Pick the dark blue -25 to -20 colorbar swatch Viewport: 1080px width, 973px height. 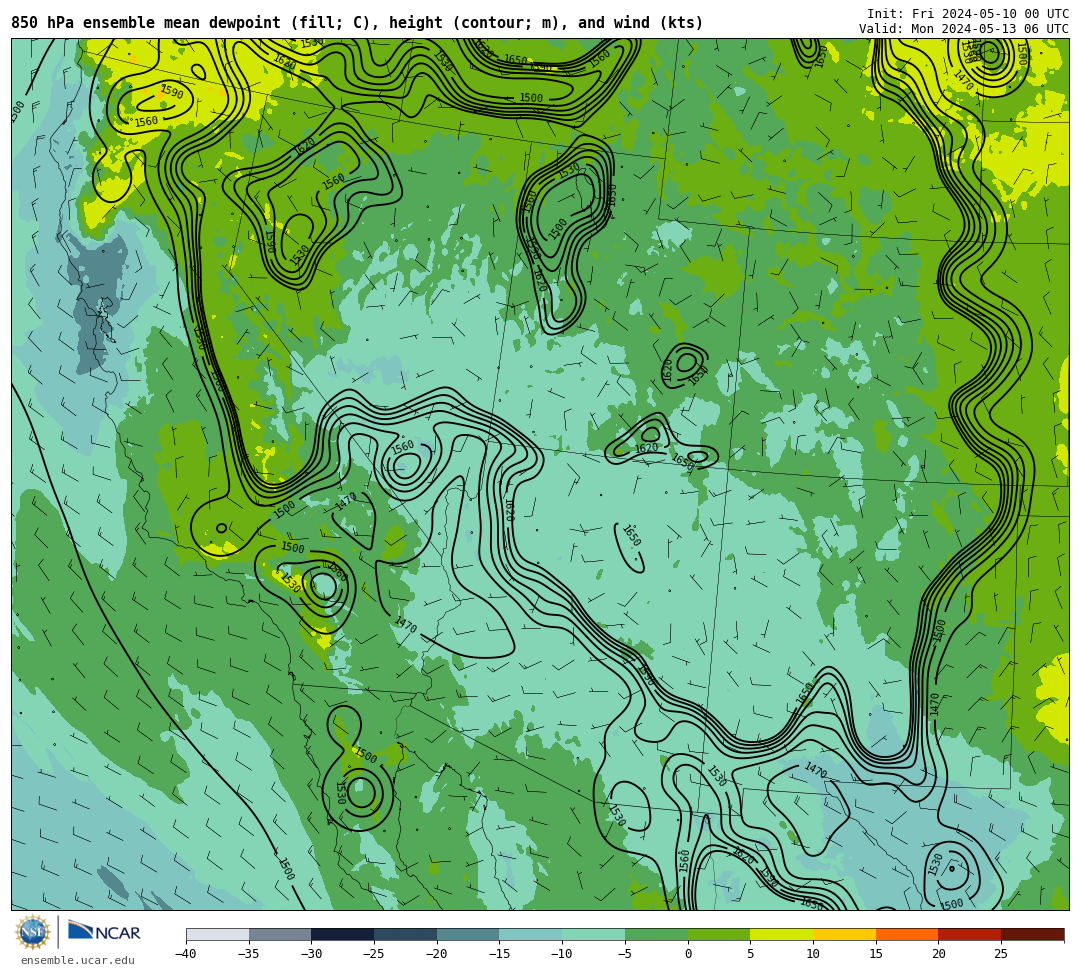tap(406, 934)
